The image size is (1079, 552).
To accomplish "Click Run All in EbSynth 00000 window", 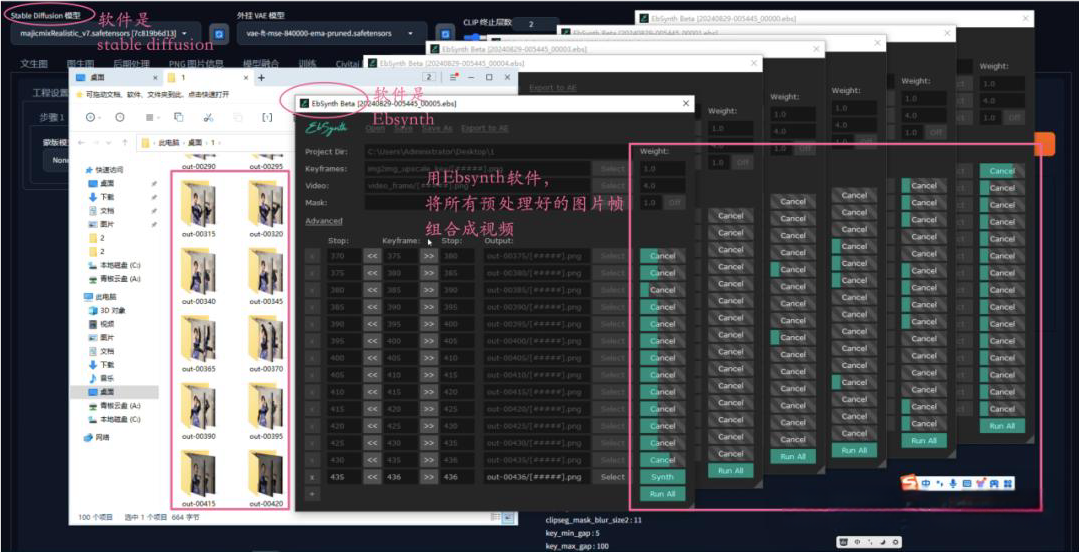I will [x=1002, y=426].
